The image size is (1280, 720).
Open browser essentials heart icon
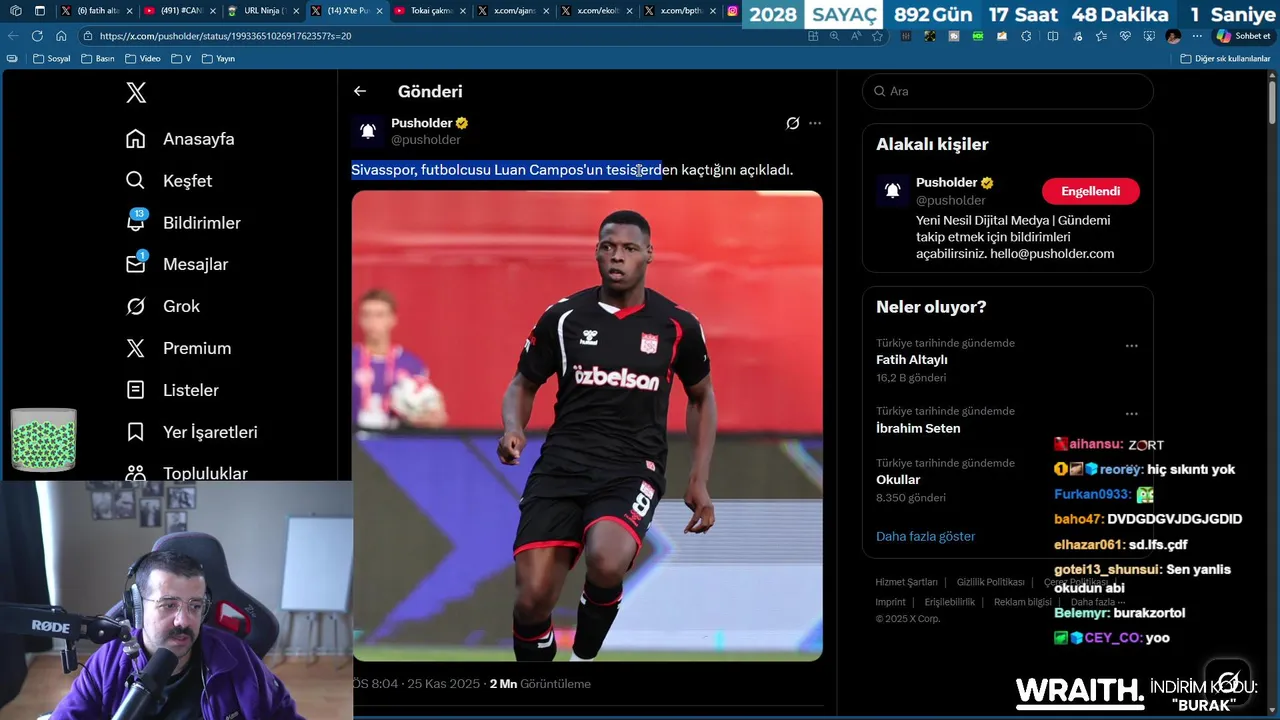(x=1125, y=36)
